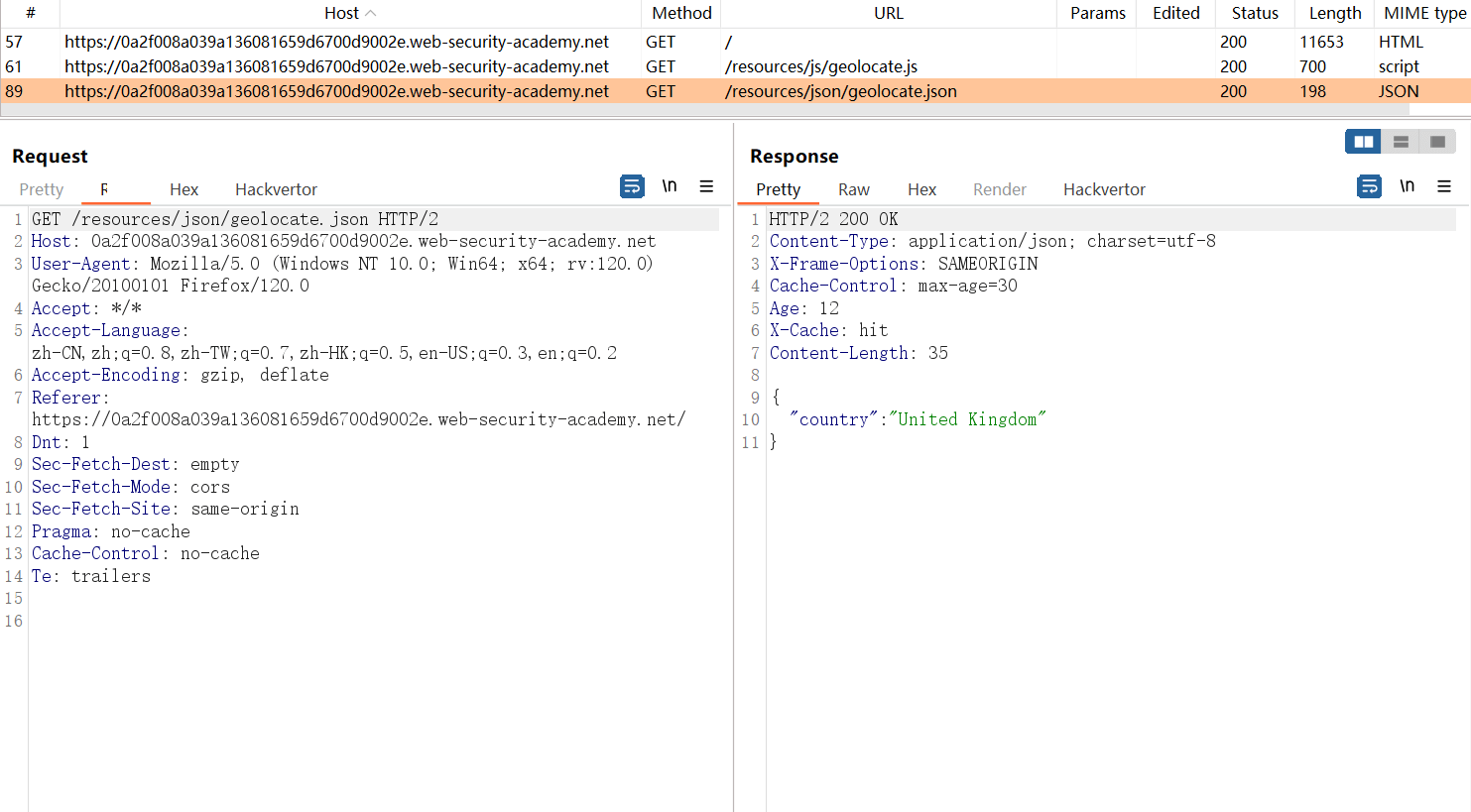Switch to side-by-side layout view
The height and width of the screenshot is (812, 1471).
click(x=1363, y=142)
